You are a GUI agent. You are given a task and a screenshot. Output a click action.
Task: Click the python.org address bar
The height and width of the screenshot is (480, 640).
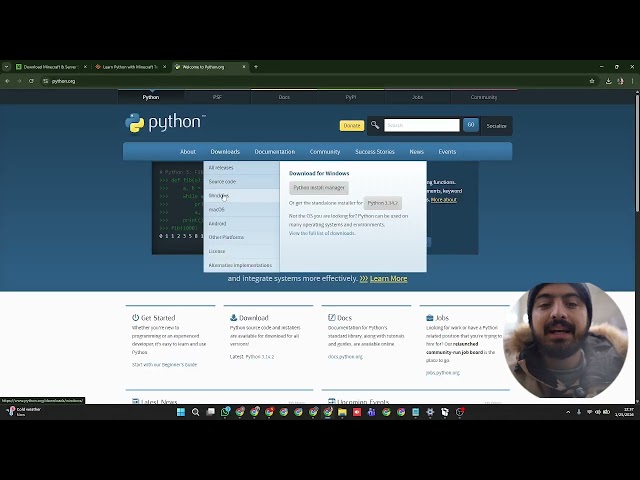click(x=316, y=81)
